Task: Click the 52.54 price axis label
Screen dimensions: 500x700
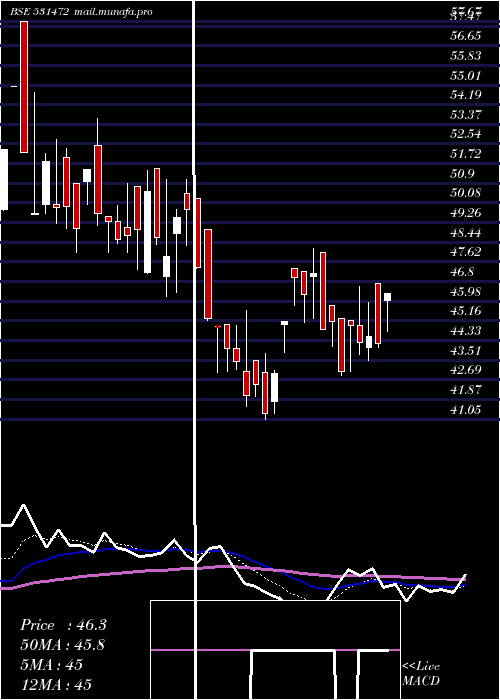Action: (466, 134)
